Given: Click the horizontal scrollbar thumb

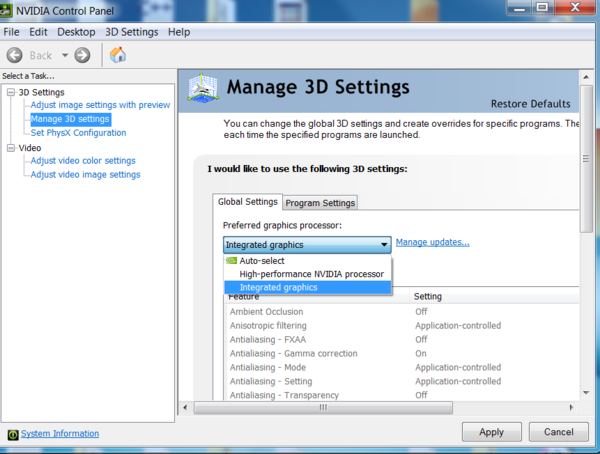Looking at the screenshot, I should [x=323, y=408].
